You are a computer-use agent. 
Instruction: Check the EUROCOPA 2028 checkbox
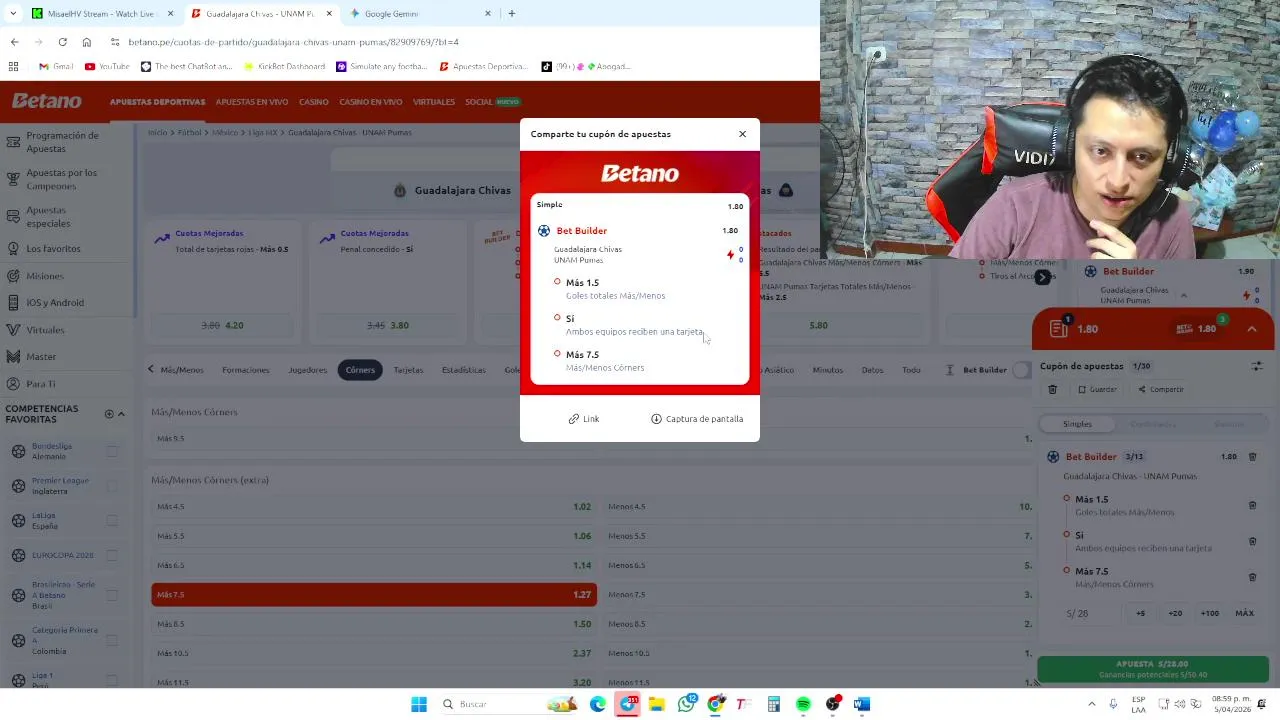tap(112, 555)
